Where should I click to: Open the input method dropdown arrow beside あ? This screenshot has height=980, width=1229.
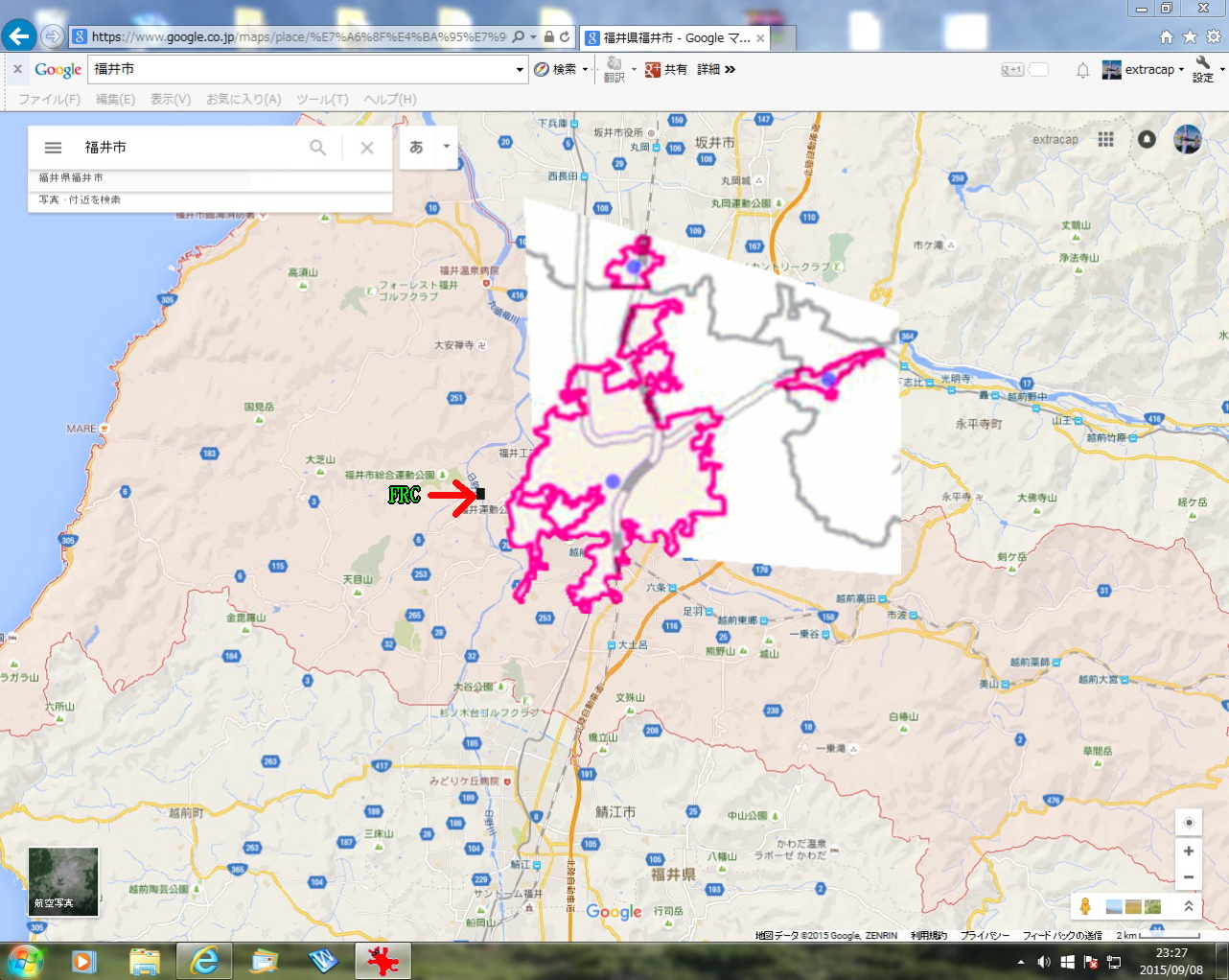click(446, 147)
